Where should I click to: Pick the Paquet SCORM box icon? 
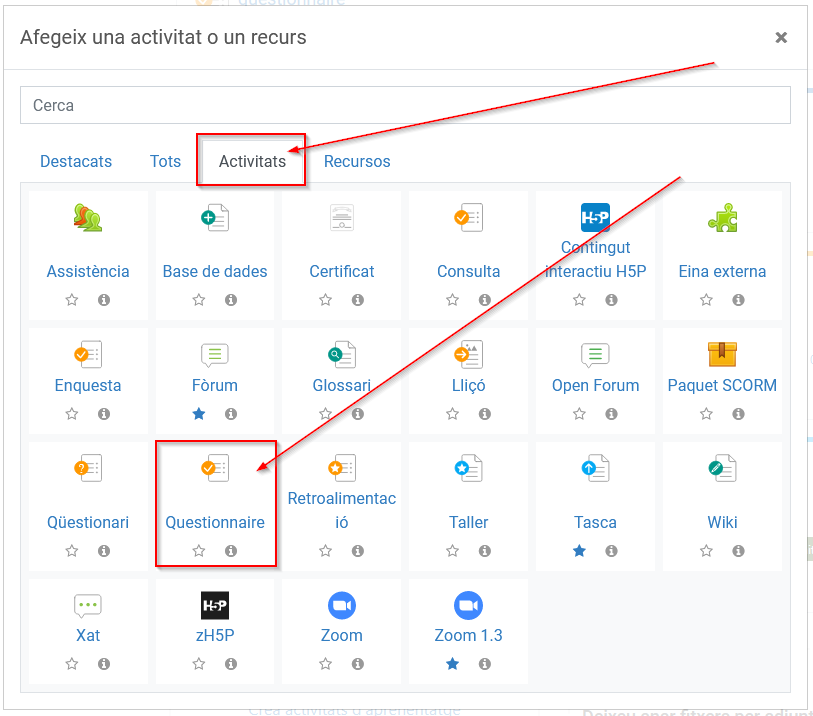click(722, 354)
